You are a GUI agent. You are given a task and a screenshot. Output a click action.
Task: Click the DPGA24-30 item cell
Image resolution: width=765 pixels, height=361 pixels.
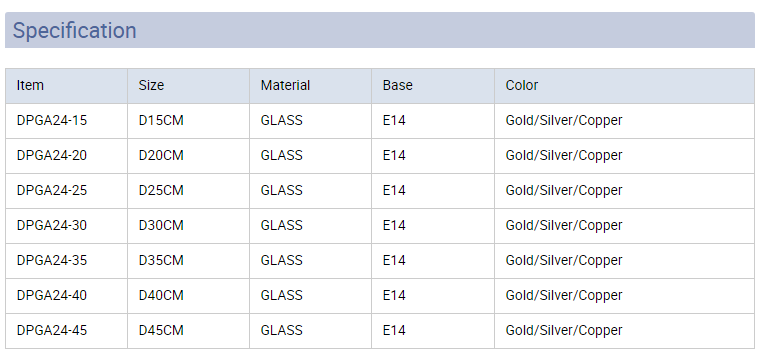(66, 226)
